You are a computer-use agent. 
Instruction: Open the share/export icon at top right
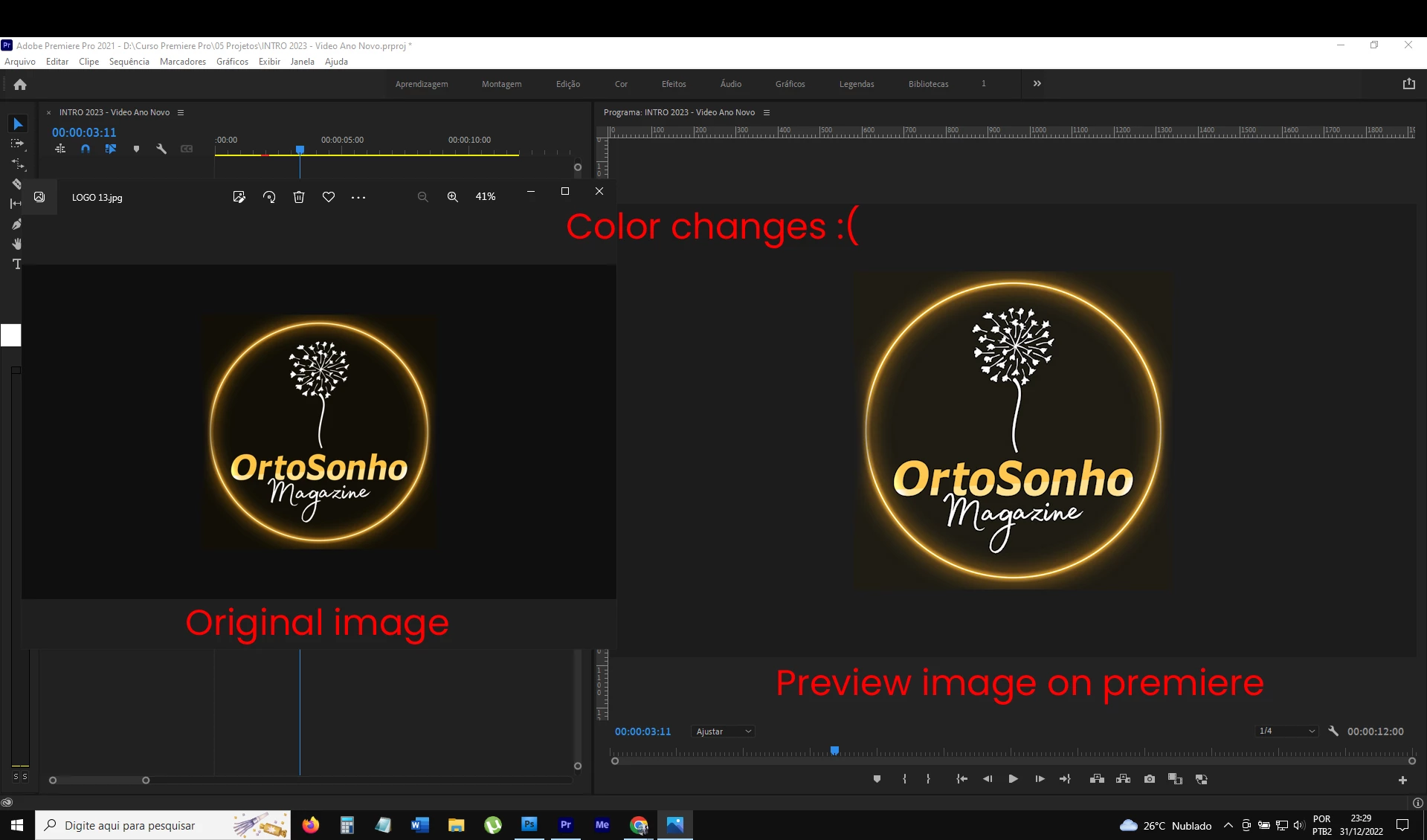coord(1408,84)
